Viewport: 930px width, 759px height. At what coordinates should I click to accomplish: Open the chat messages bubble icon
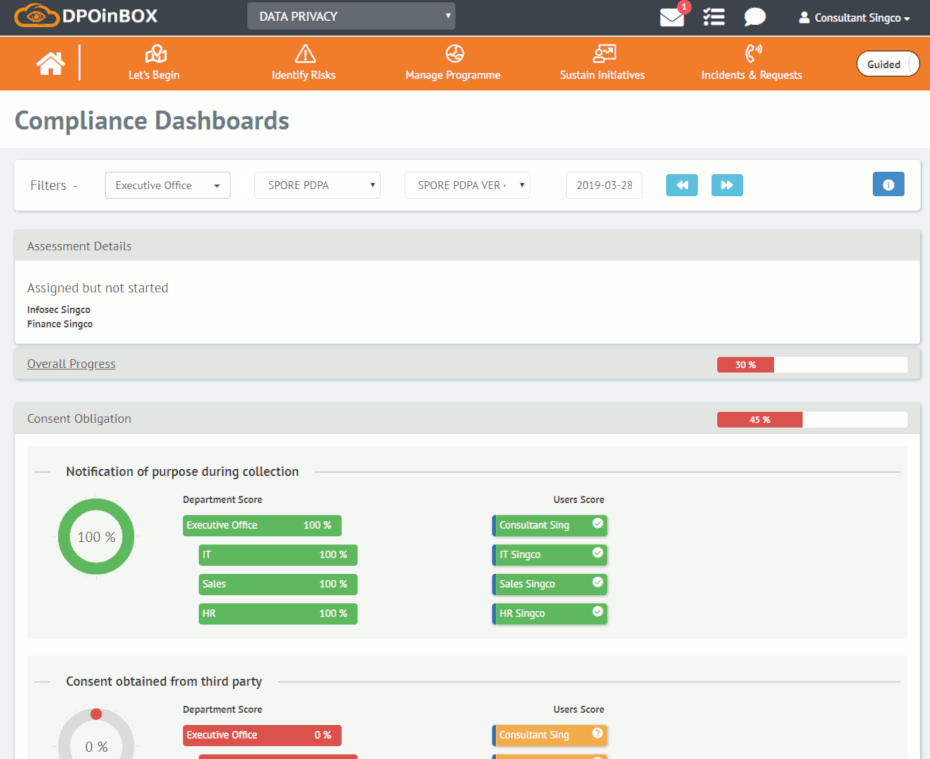click(755, 17)
